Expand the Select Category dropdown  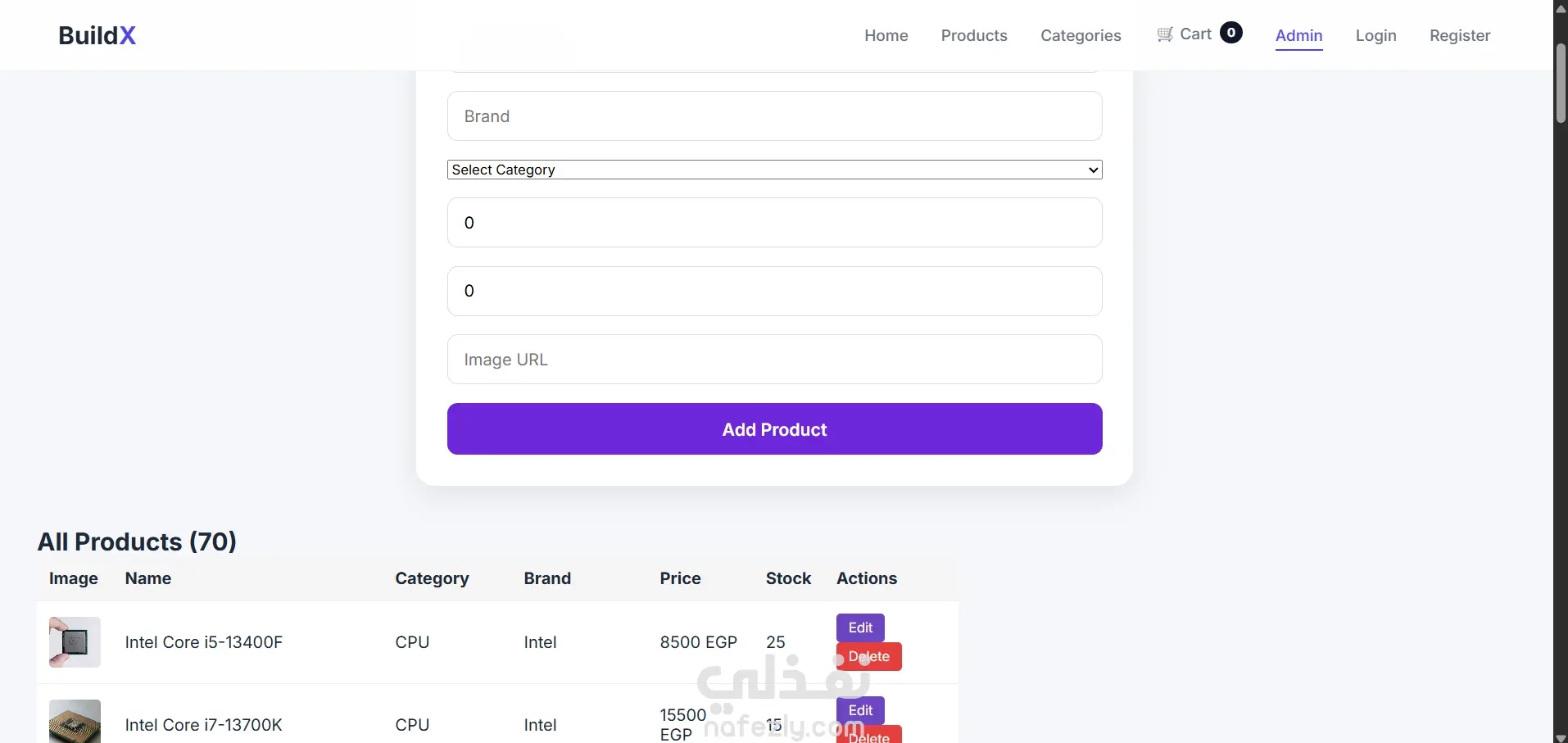coord(774,170)
